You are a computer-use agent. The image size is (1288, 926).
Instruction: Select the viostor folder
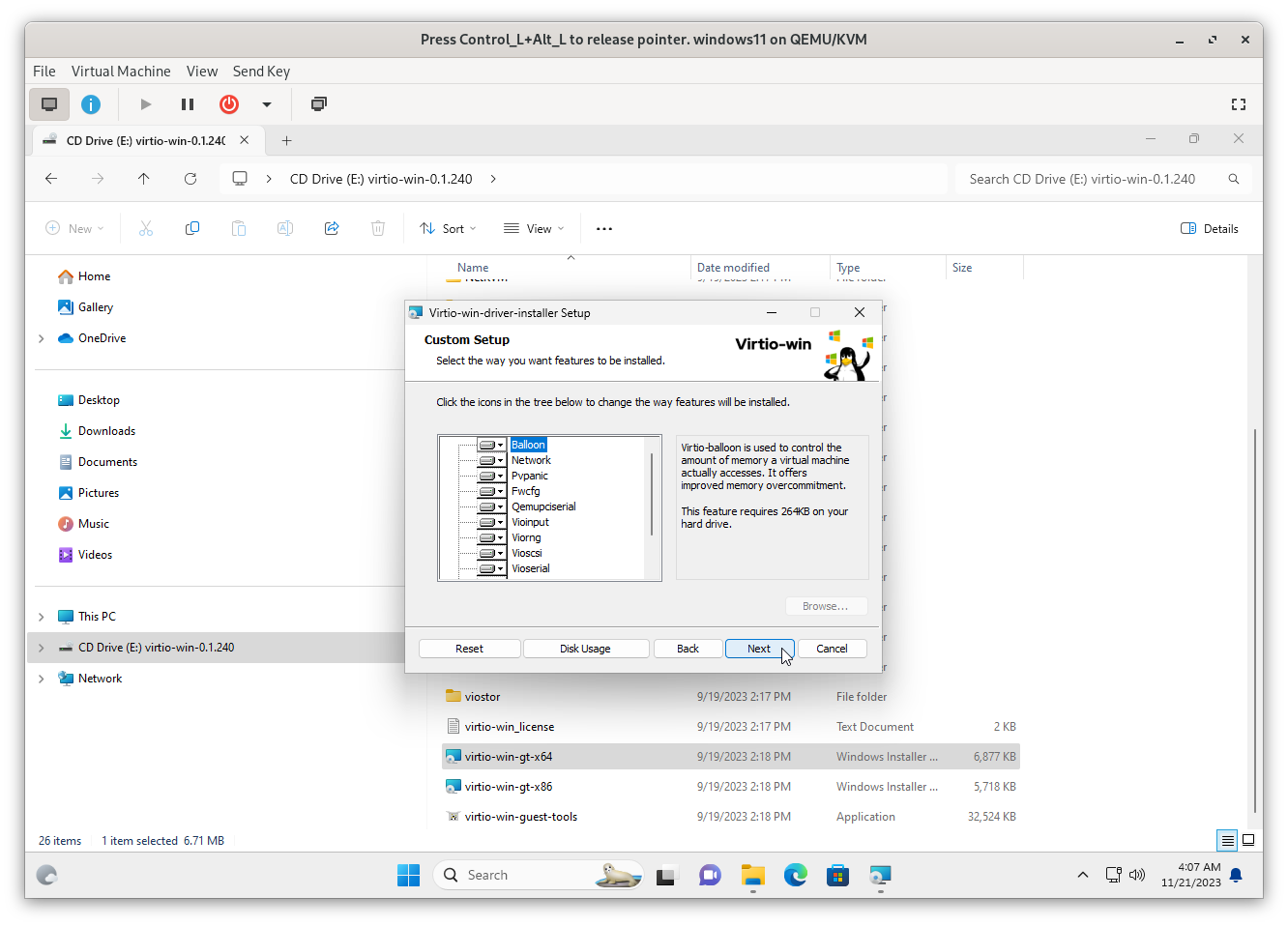pos(731,697)
